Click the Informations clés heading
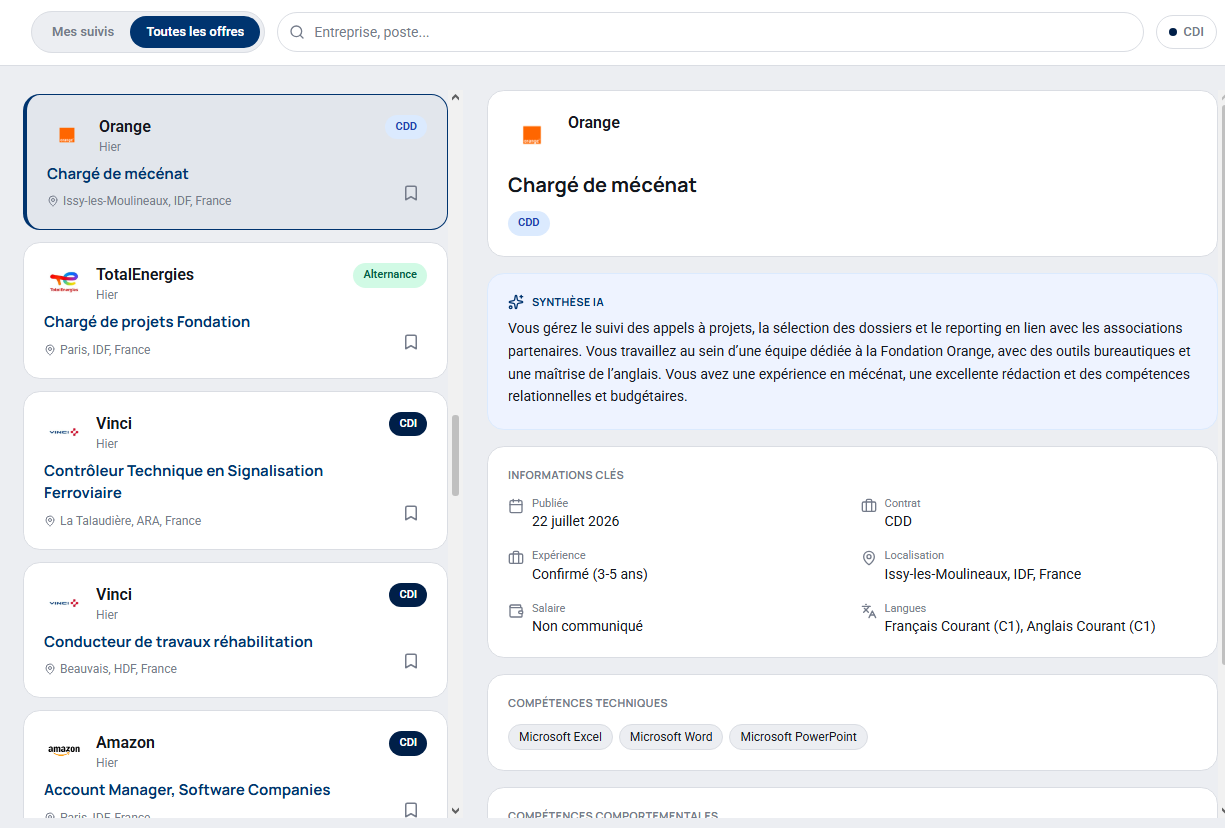The image size is (1225, 828). coord(566,476)
